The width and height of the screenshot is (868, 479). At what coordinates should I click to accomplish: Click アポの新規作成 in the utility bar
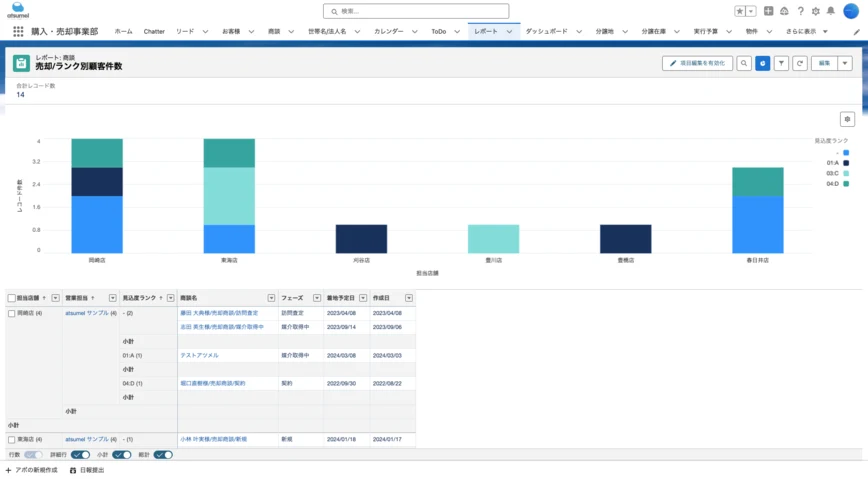[36, 470]
